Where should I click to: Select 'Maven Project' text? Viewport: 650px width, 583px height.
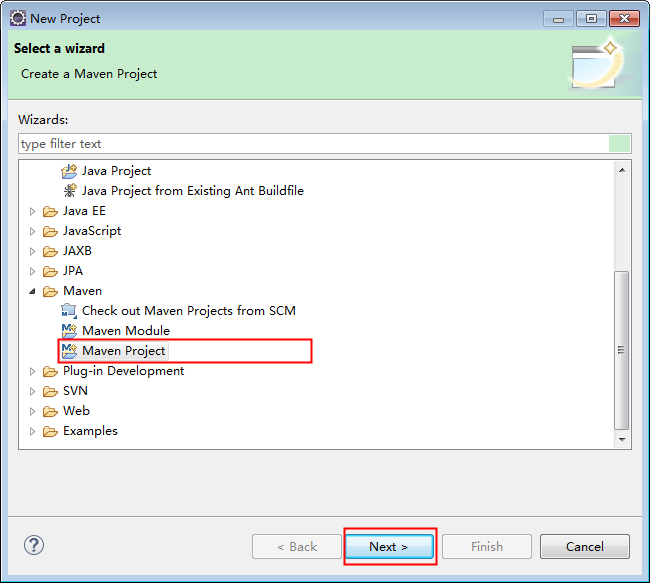(x=124, y=351)
